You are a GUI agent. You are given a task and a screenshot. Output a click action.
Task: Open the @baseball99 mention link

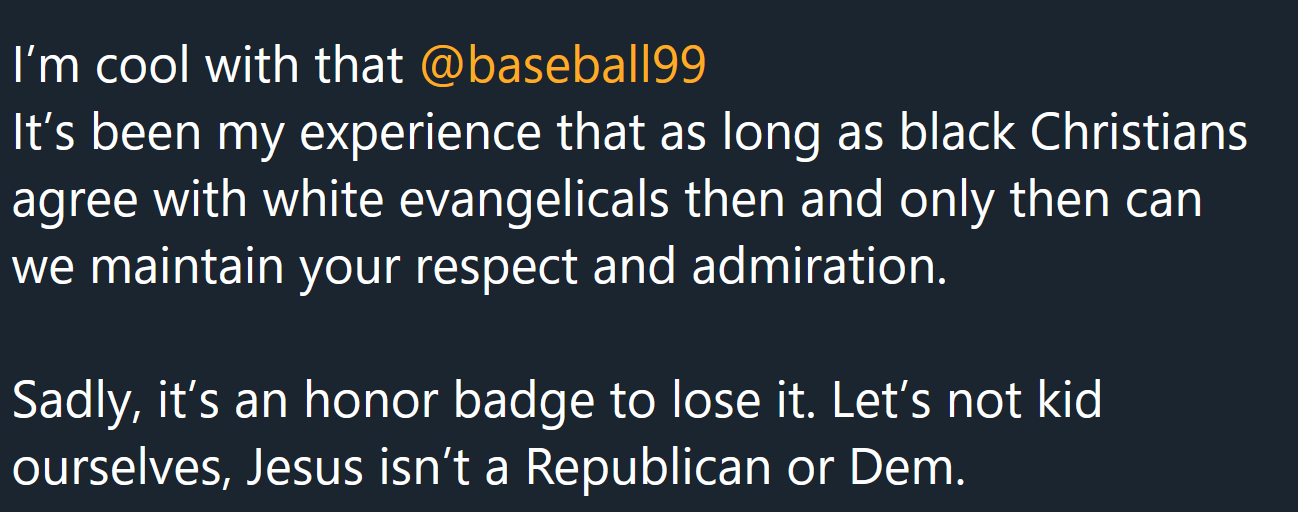click(x=563, y=66)
